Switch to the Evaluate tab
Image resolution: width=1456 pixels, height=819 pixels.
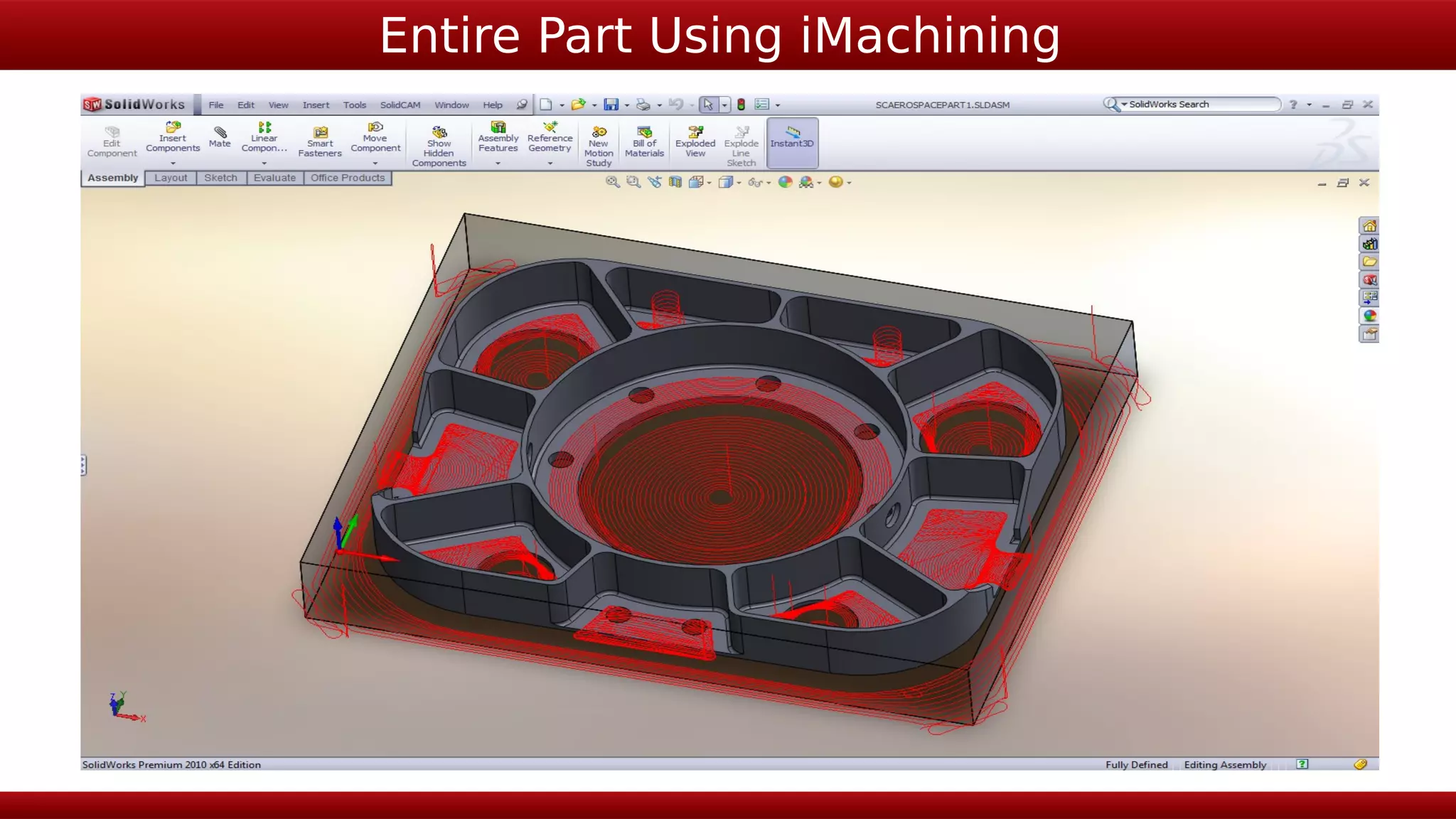coord(274,178)
